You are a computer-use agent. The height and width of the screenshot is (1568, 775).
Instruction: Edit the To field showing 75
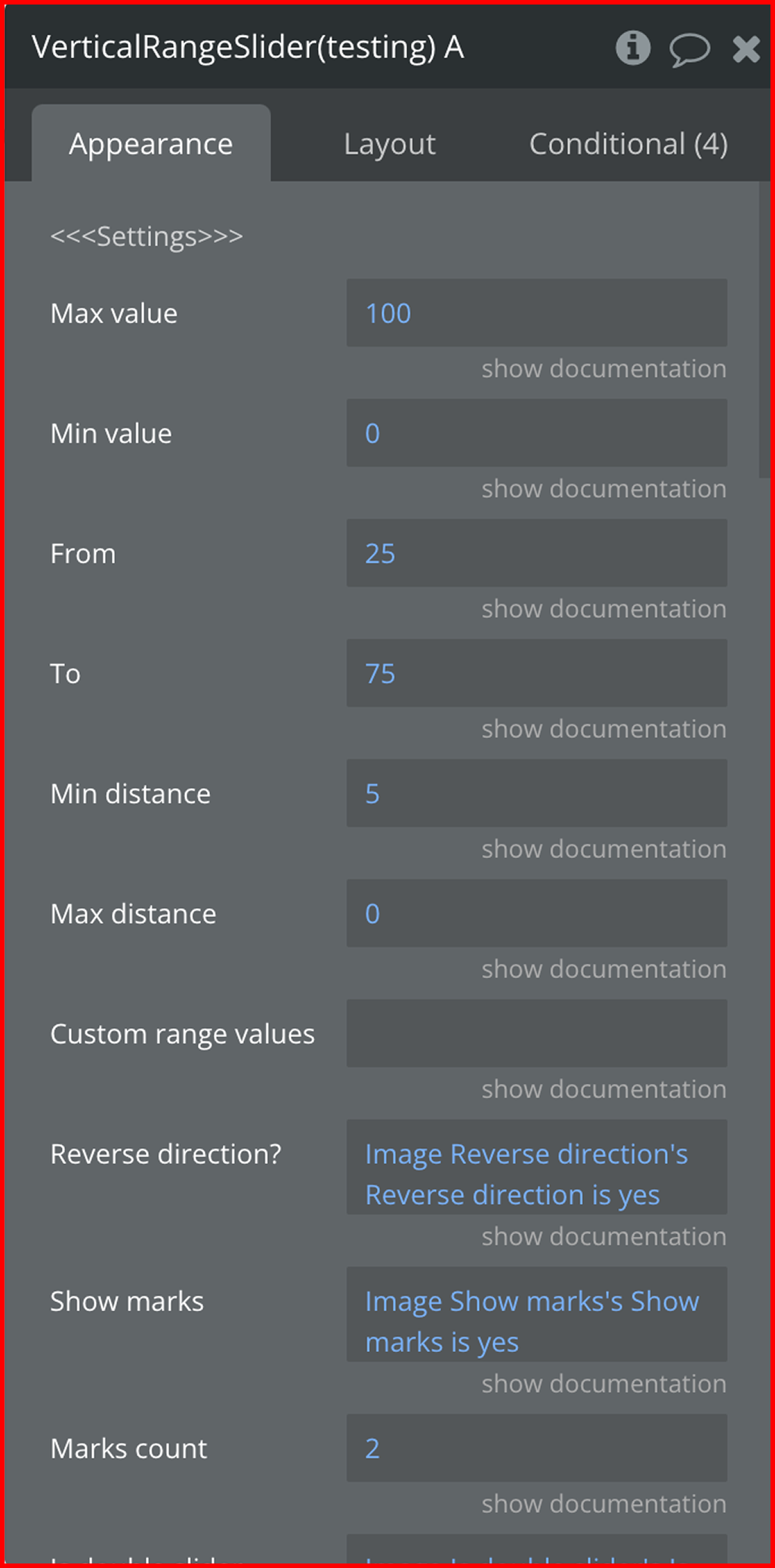[536, 673]
